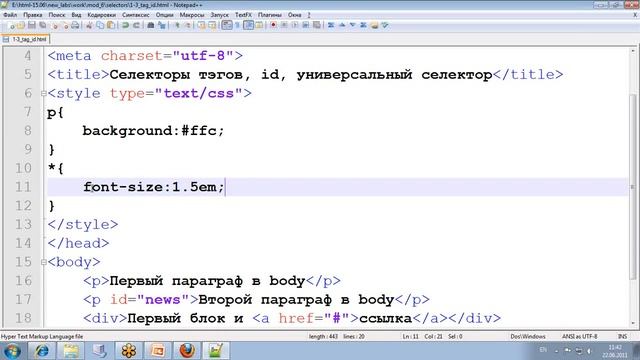
Task: Place the cursor on 'background:#ffc;'
Action: 153,131
